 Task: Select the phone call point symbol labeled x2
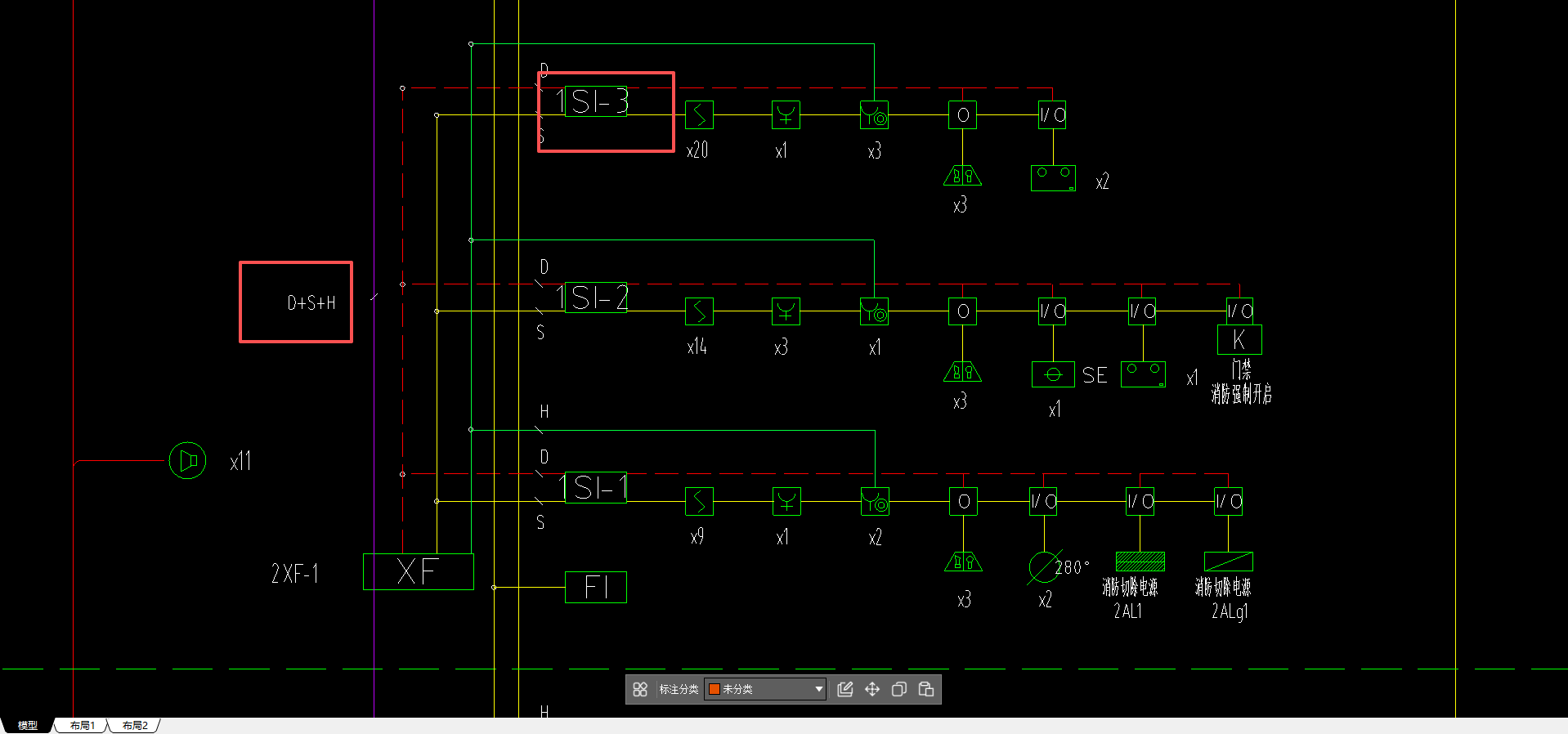[875, 501]
